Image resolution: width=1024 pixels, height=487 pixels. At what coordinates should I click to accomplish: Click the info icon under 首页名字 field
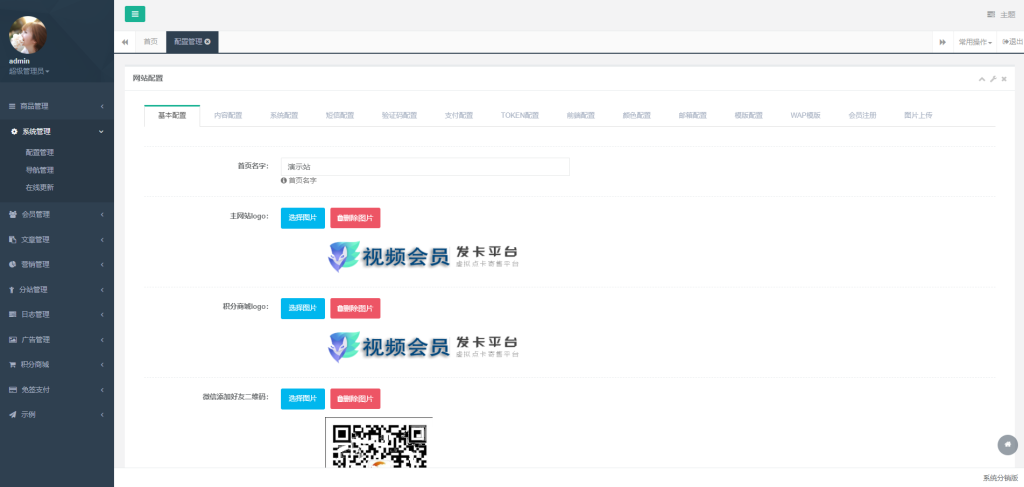(284, 180)
